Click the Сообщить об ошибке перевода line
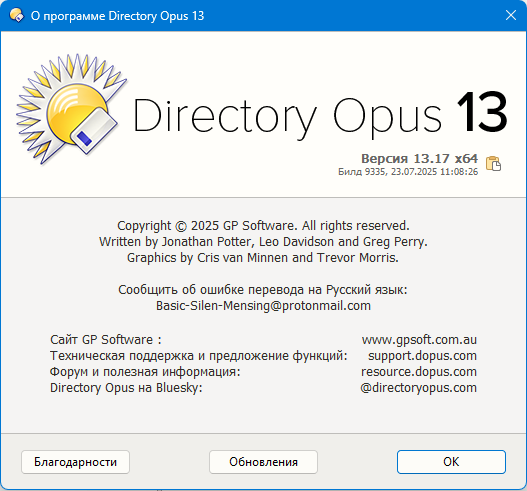This screenshot has height=491, width=527. [263, 290]
